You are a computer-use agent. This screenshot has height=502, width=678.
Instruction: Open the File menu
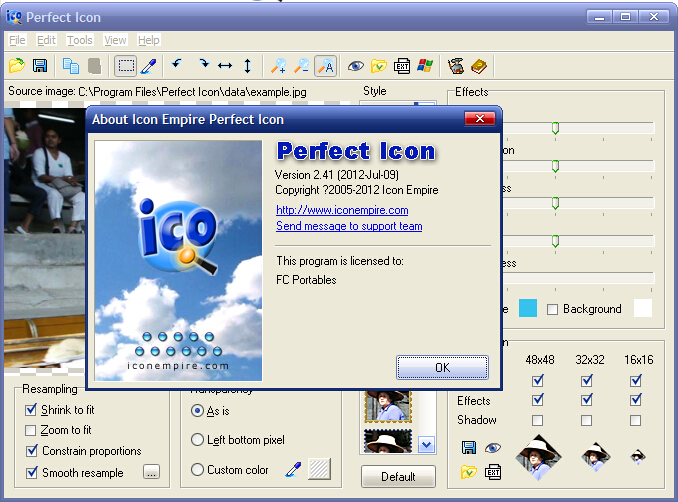[x=17, y=40]
